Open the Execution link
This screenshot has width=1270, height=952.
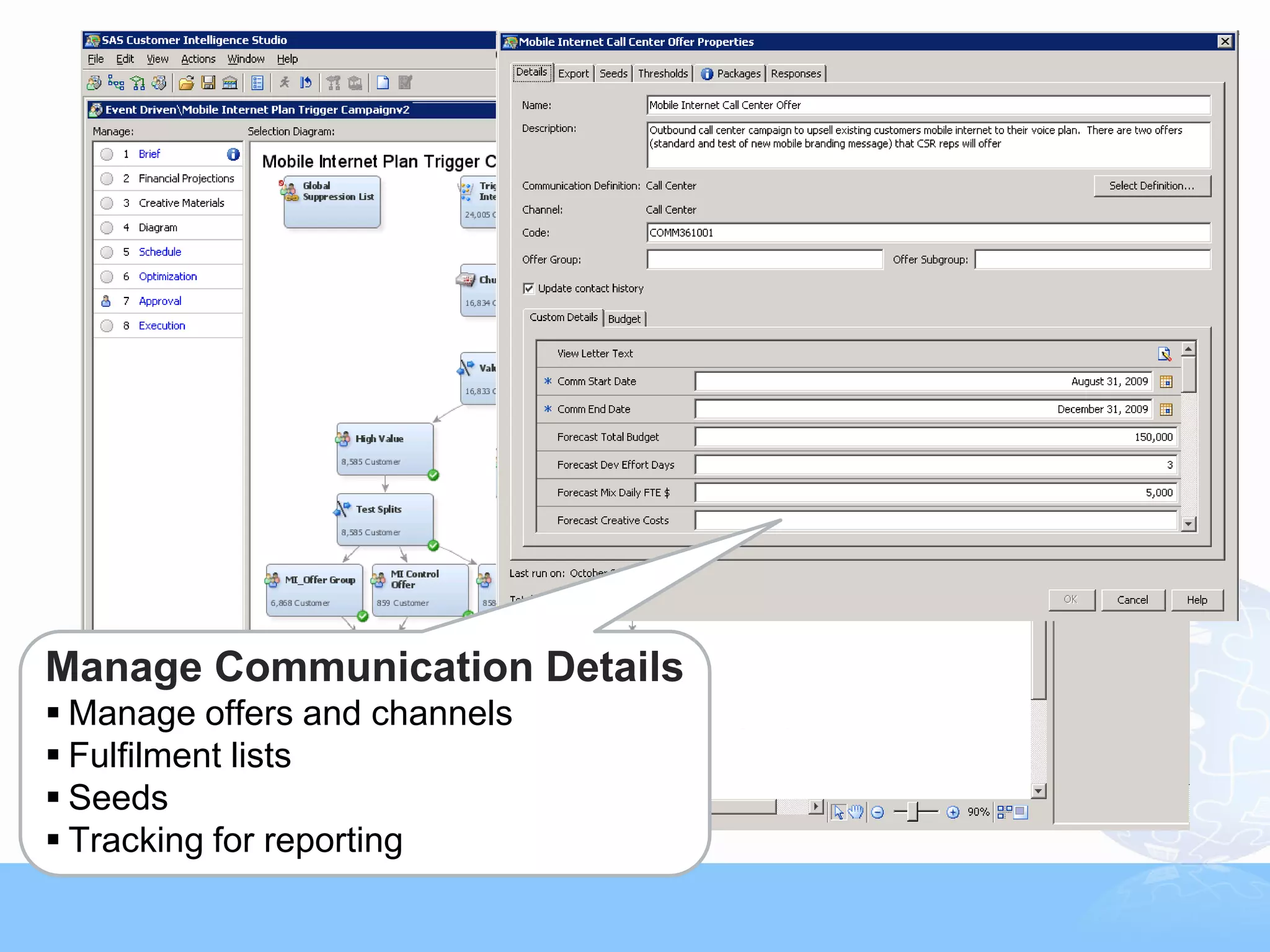click(162, 326)
